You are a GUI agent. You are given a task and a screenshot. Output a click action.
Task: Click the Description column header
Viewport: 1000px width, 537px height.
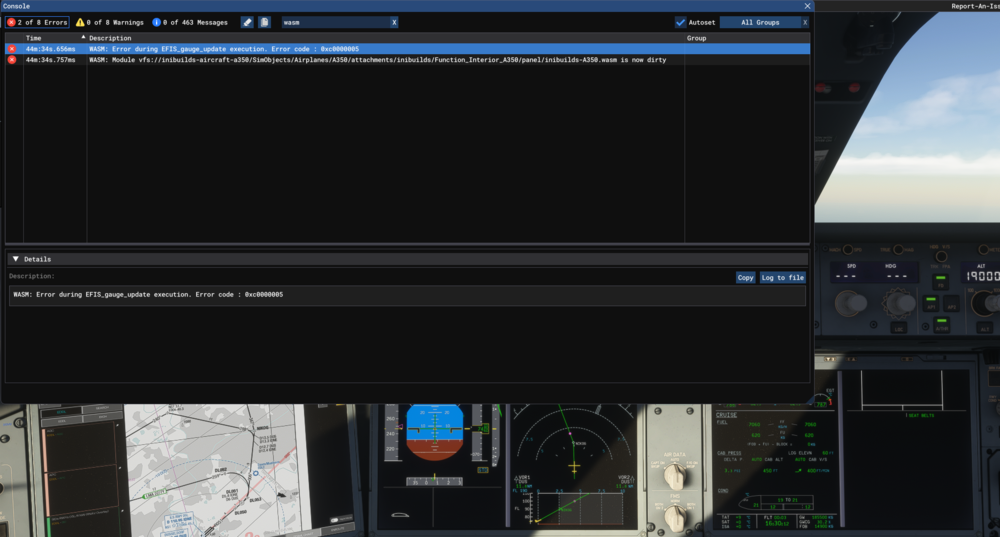110,38
